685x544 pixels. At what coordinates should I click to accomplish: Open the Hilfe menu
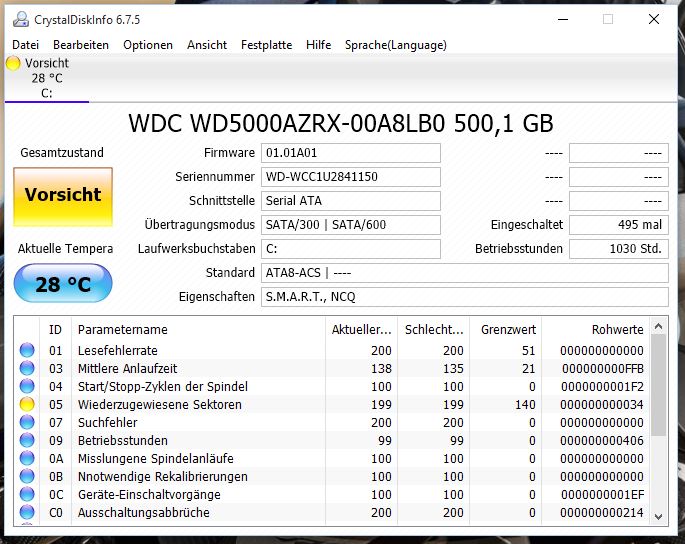[318, 45]
